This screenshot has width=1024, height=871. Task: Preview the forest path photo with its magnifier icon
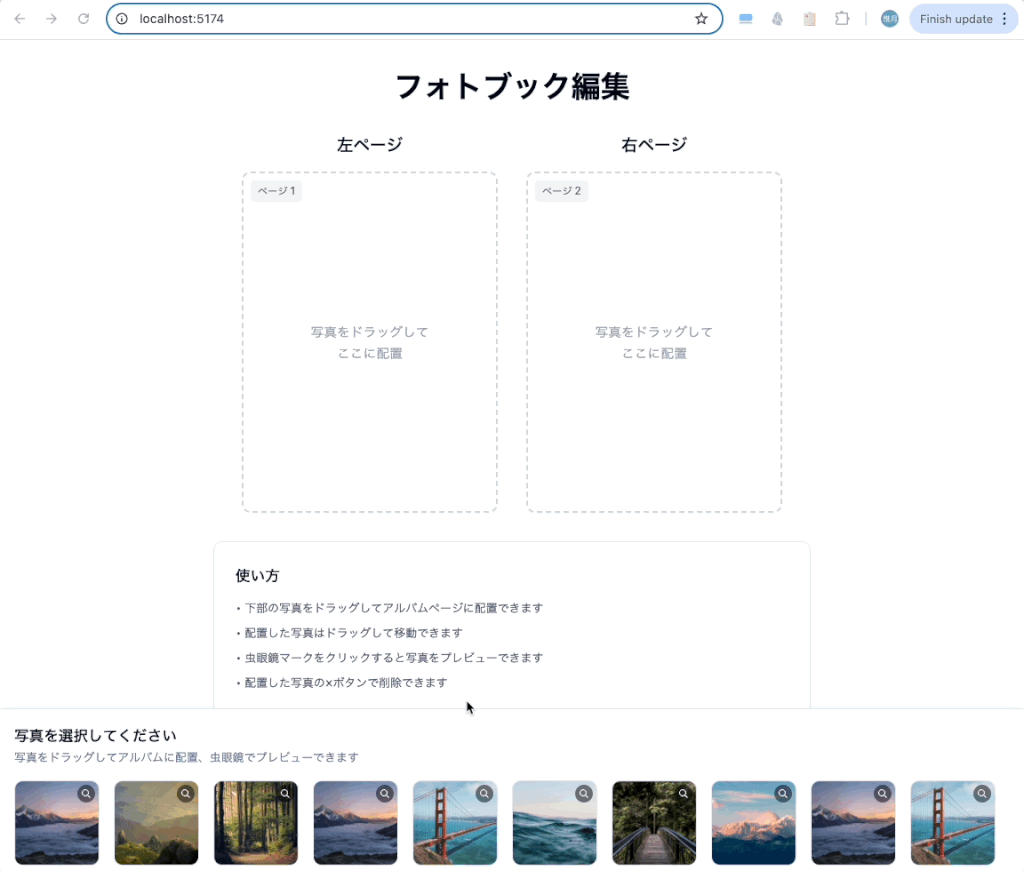(285, 793)
